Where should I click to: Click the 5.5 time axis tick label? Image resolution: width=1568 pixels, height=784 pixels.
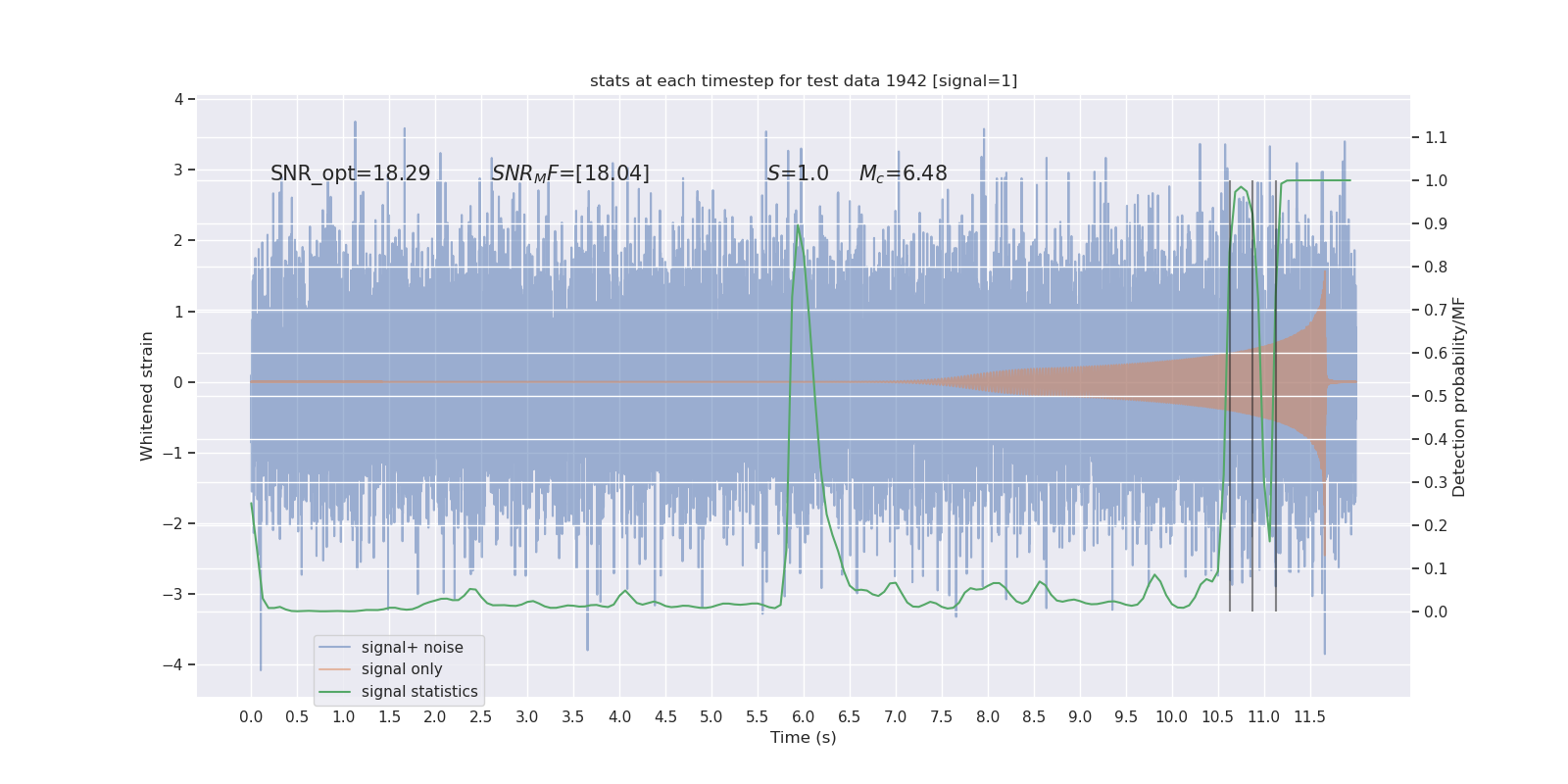click(x=758, y=717)
